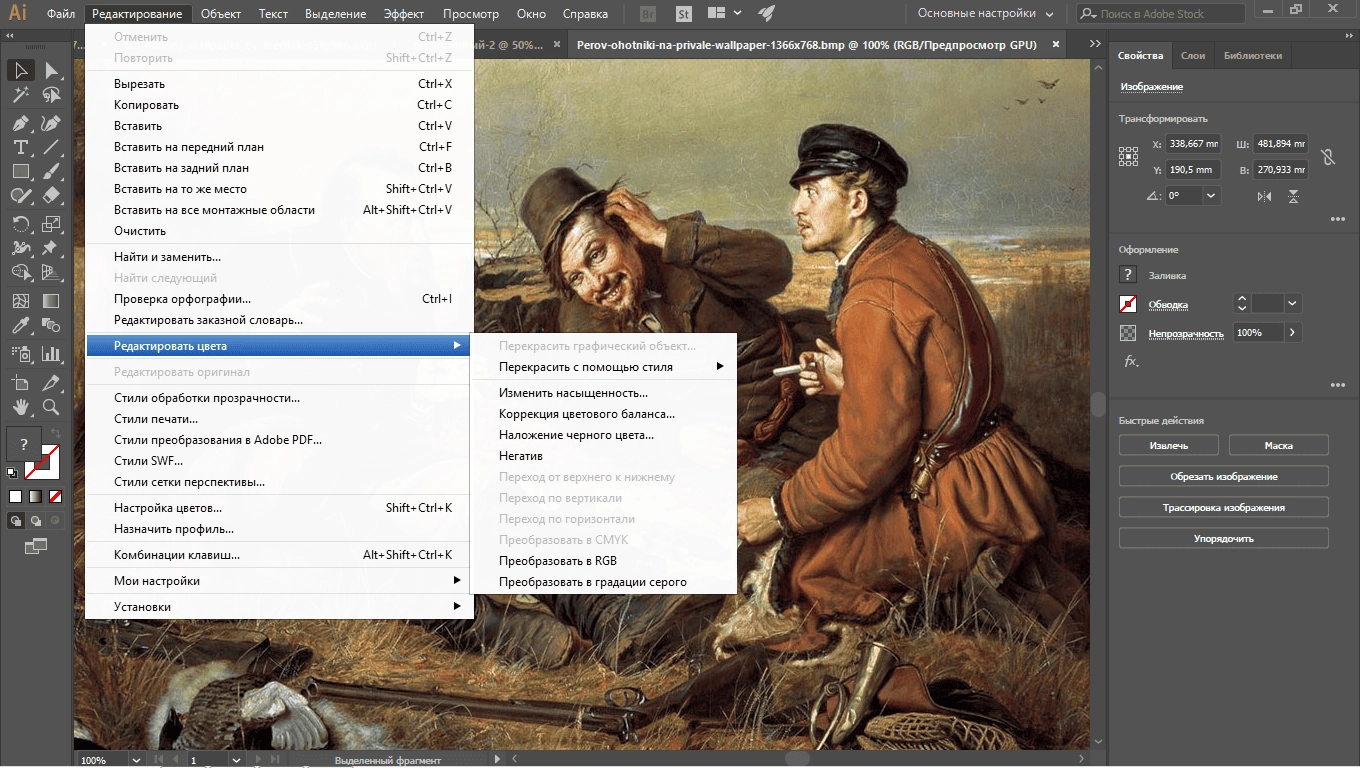Swap fill and stroke colors
The height and width of the screenshot is (768, 1360).
click(56, 433)
